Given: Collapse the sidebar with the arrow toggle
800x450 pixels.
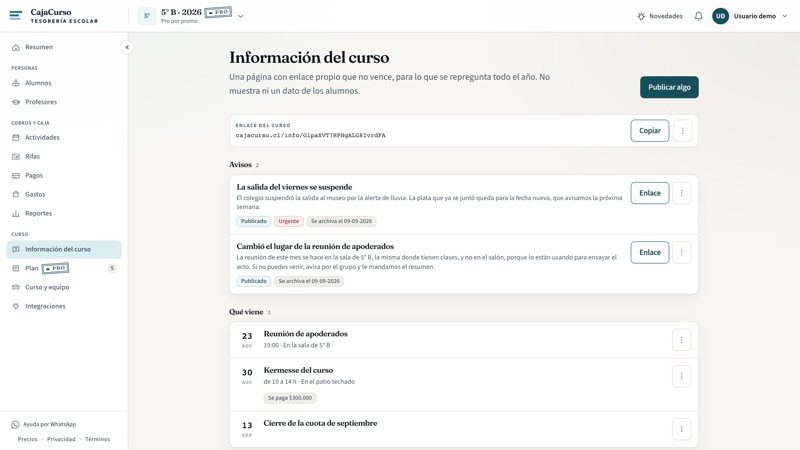Looking at the screenshot, I should tap(127, 47).
